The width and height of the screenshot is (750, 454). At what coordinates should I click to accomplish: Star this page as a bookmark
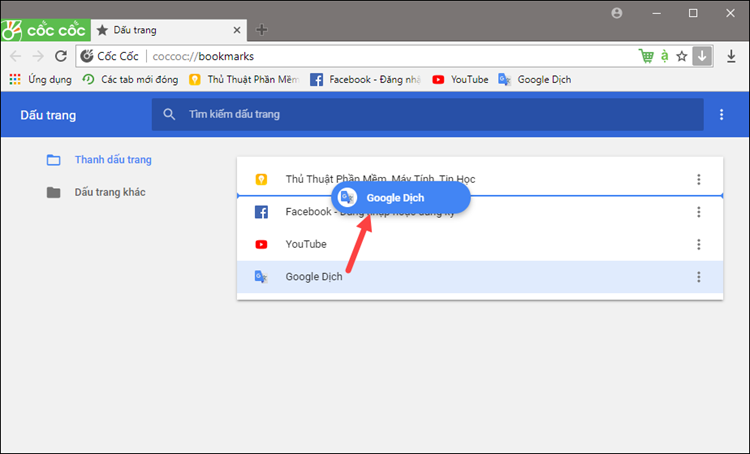tap(682, 56)
